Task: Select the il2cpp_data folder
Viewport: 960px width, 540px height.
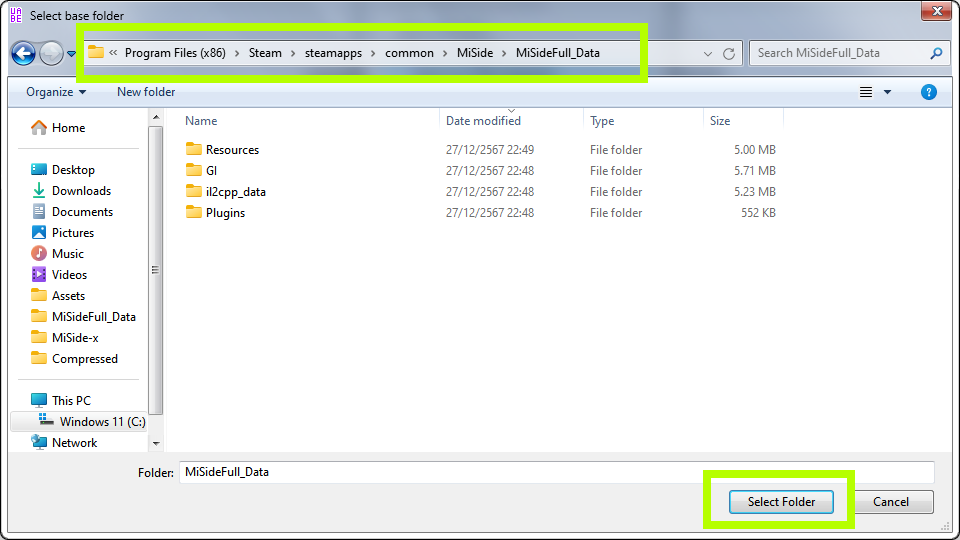Action: (x=225, y=192)
